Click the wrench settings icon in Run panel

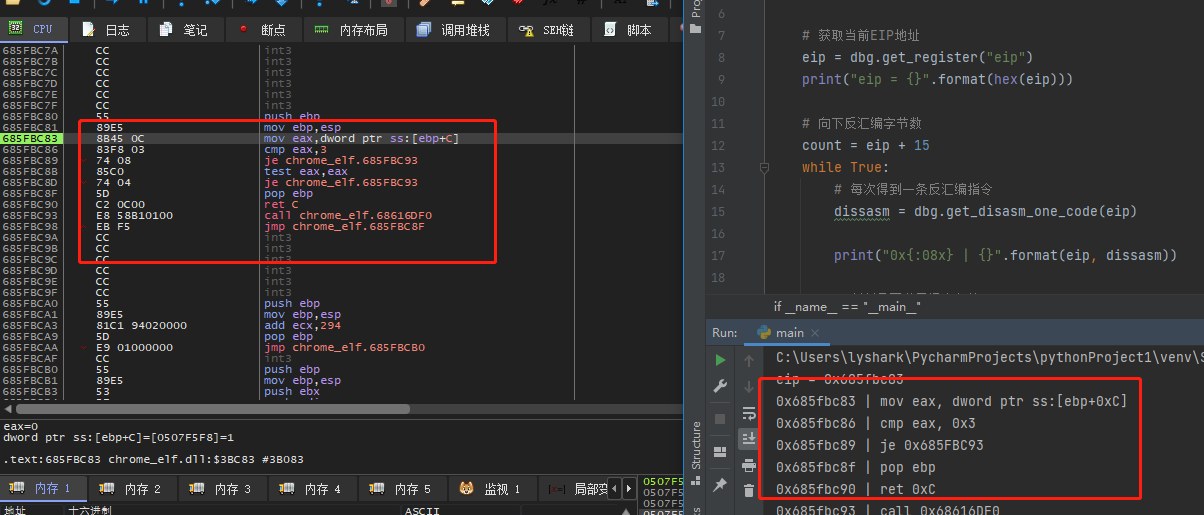pyautogui.click(x=720, y=386)
